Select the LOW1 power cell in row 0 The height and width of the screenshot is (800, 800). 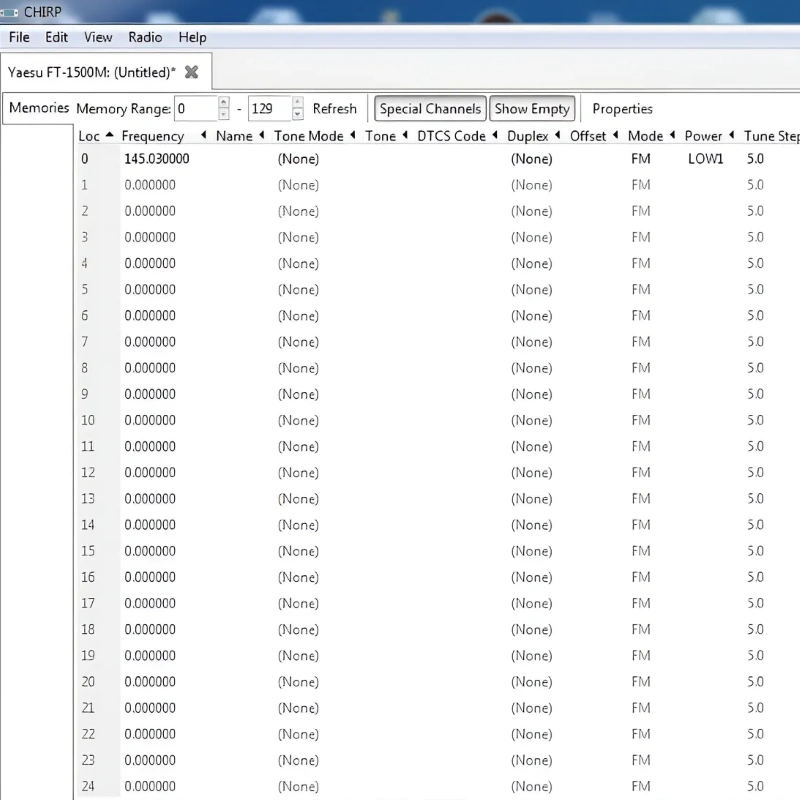pos(705,159)
